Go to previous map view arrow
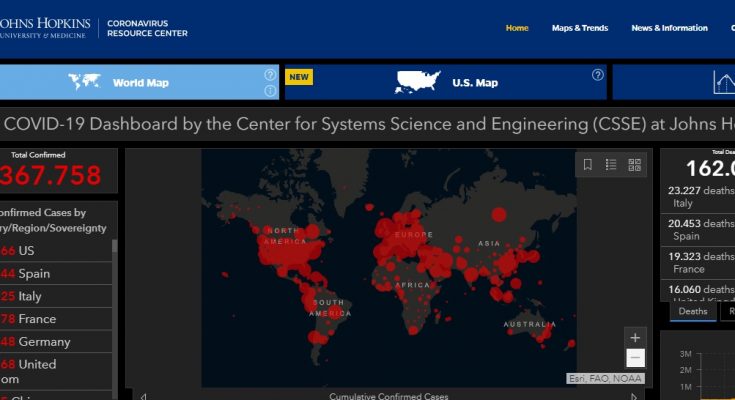The image size is (735, 400). [x=144, y=396]
